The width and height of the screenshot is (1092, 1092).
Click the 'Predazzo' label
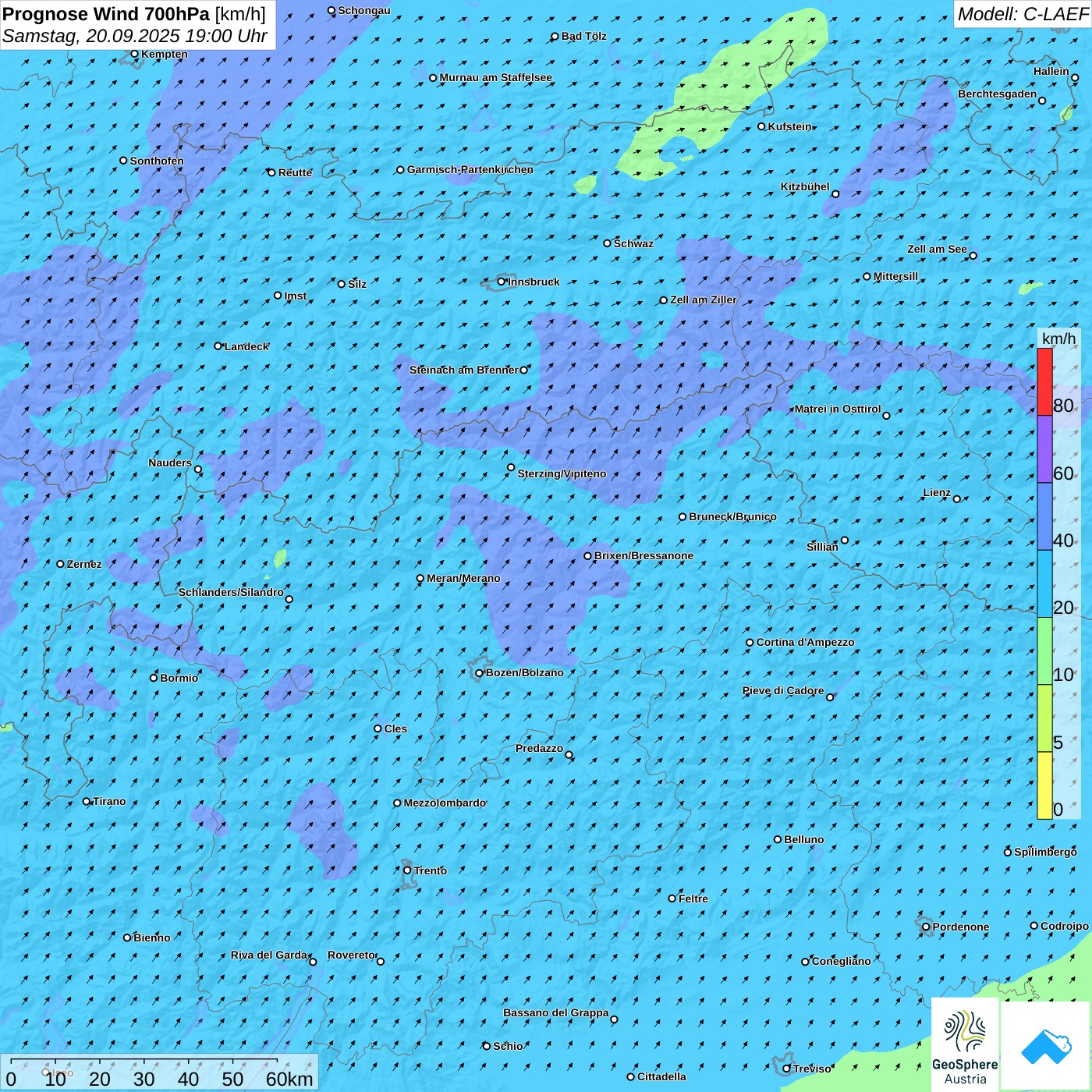pos(539,748)
